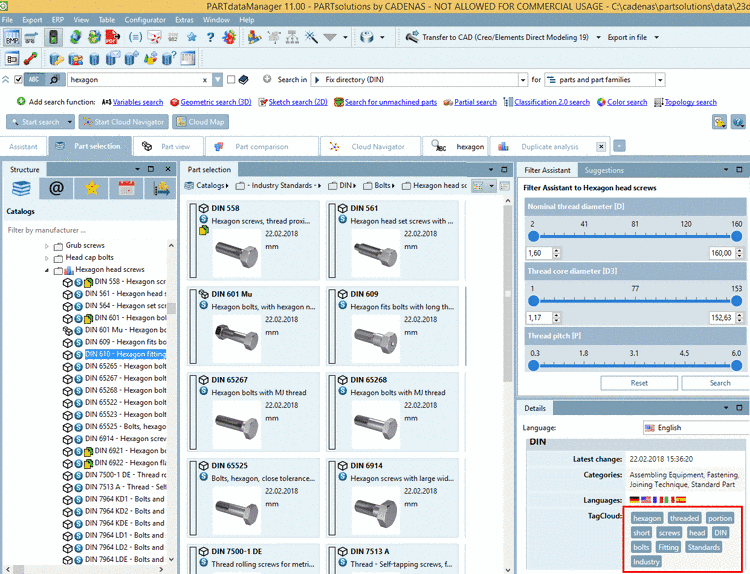Click the Cloud Map button
750x574 pixels.
(x=199, y=122)
